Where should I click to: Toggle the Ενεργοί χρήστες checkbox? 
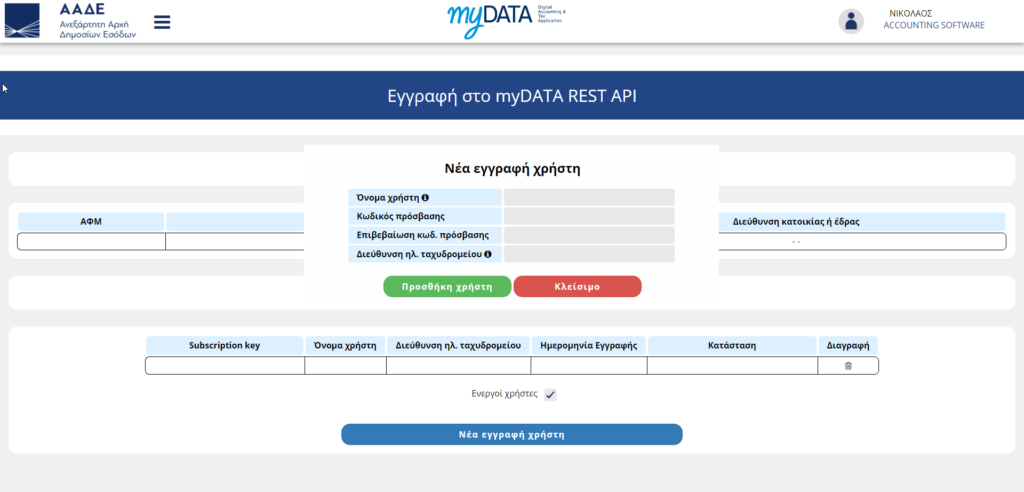550,395
